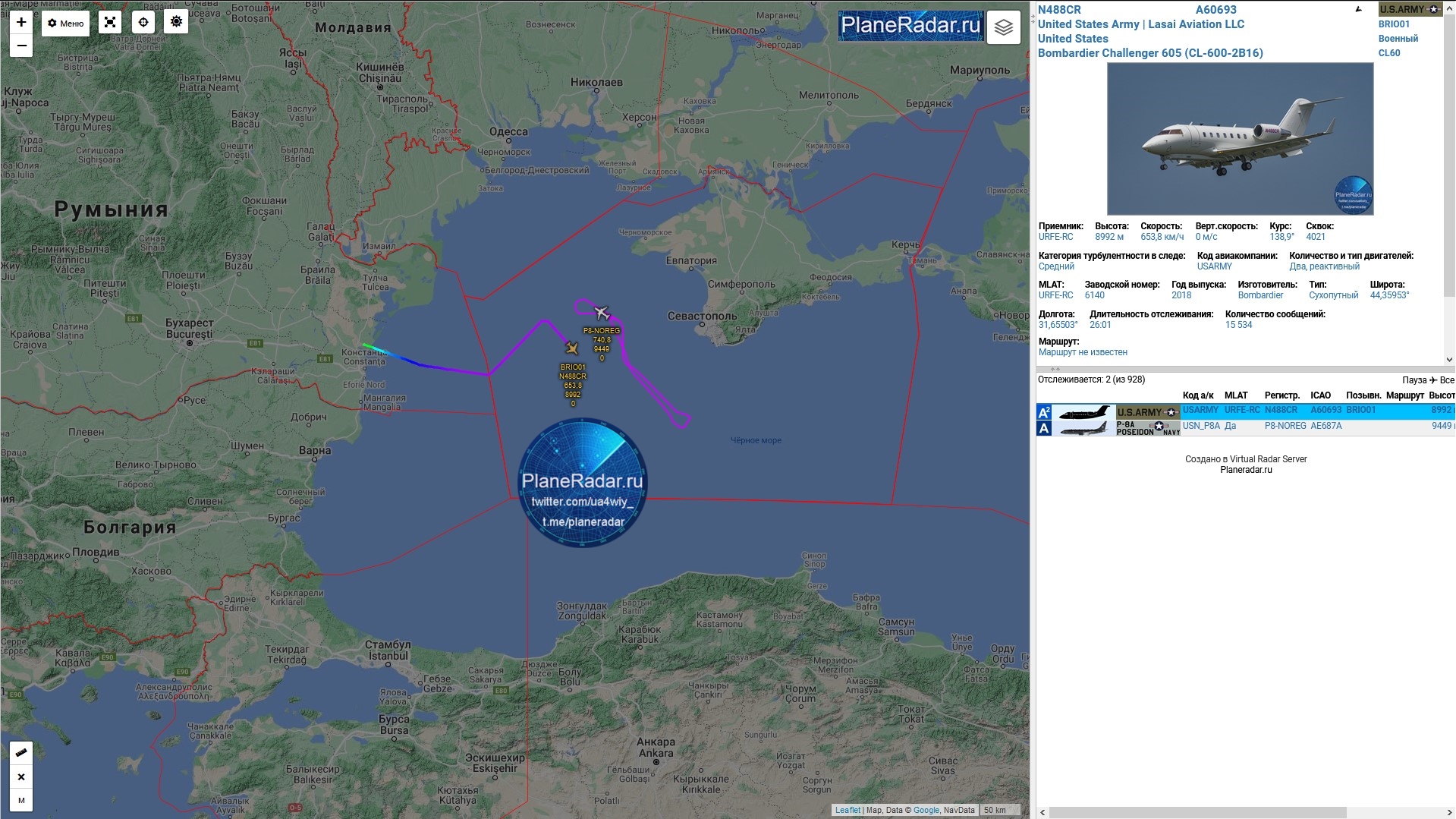
Task: Click tracking duration 26:01
Action: click(x=1100, y=325)
